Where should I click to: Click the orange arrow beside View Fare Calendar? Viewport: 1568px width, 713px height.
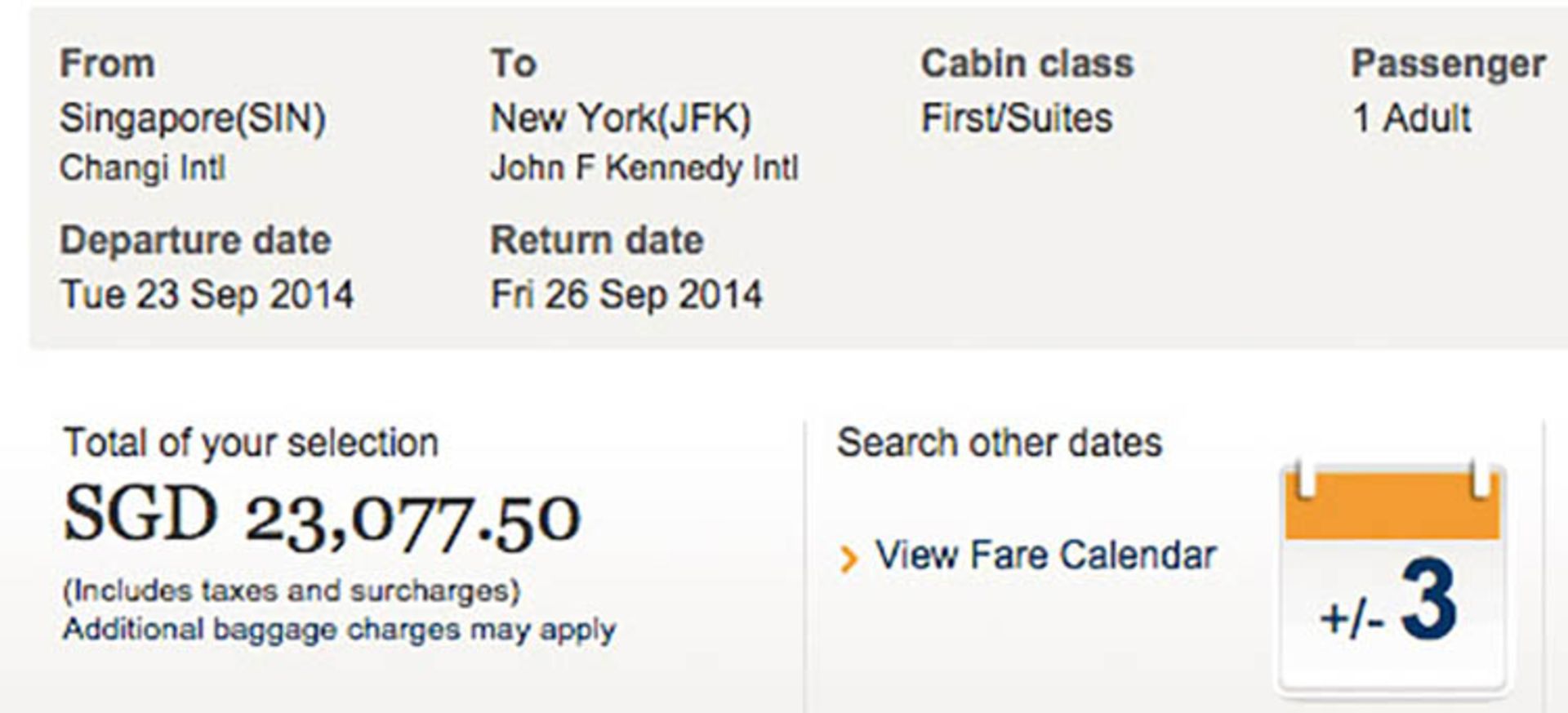tap(849, 559)
